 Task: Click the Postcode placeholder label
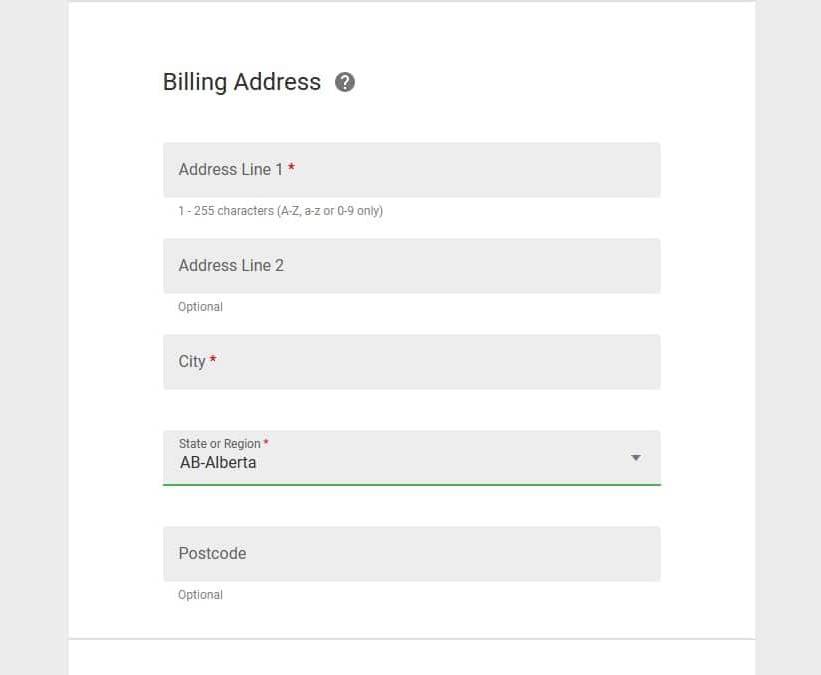(212, 554)
